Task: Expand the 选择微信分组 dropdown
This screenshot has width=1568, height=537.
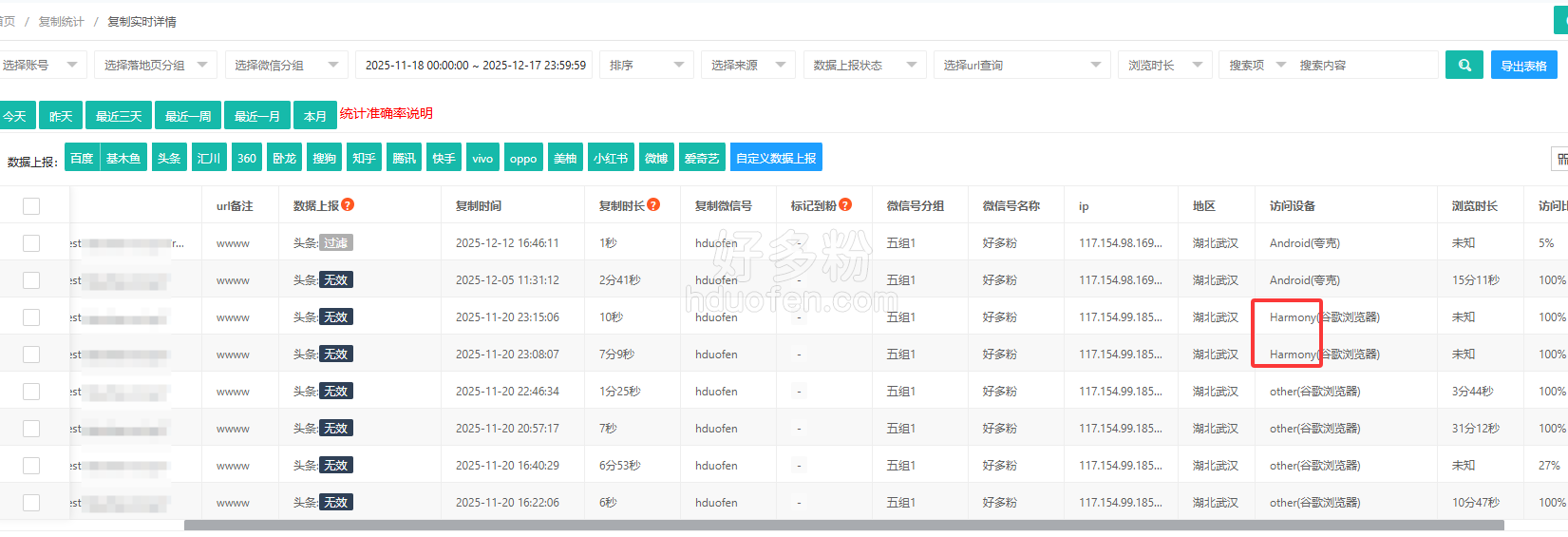Action: [x=286, y=66]
